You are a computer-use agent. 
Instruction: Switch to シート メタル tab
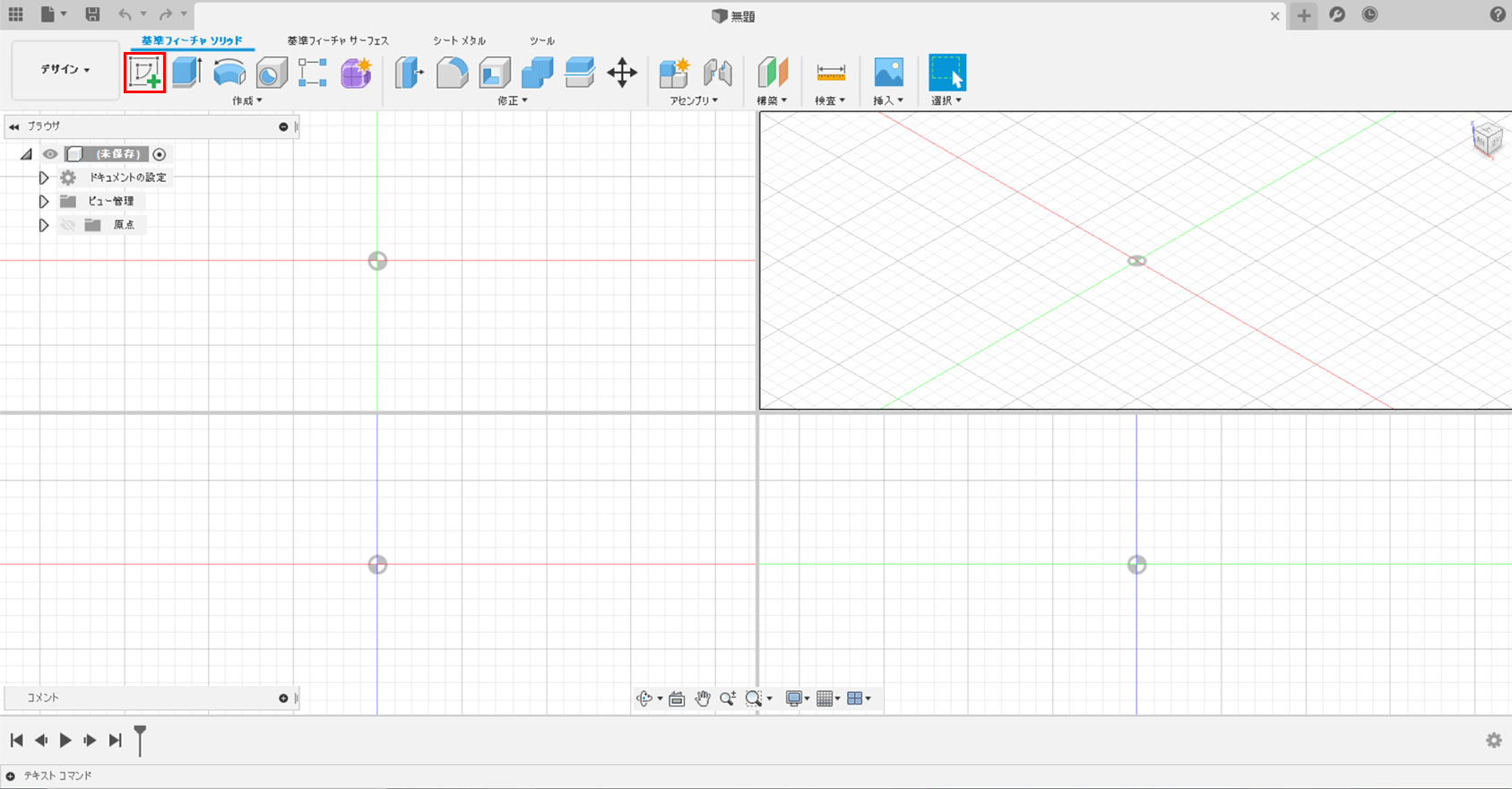click(x=459, y=41)
